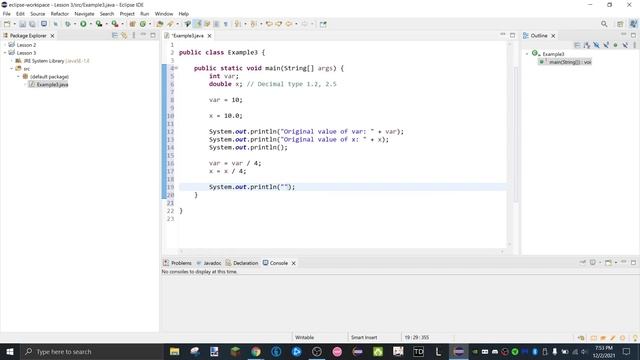
Task: Click the Run External Tools icon
Action: coord(115,24)
